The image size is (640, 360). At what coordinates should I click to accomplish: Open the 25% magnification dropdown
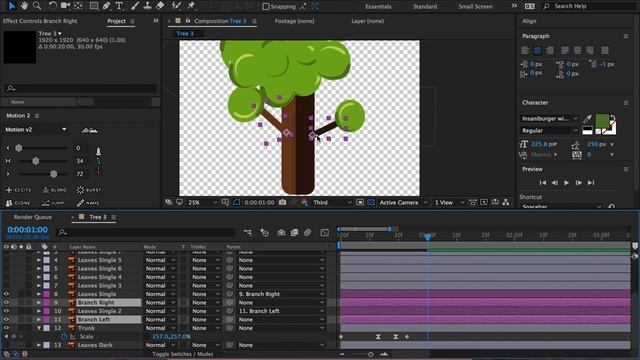coord(202,202)
